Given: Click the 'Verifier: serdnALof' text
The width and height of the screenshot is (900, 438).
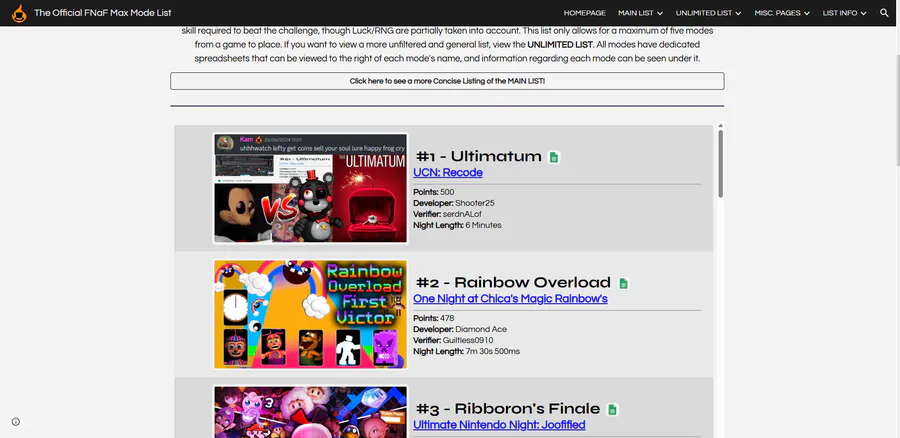Looking at the screenshot, I should point(447,214).
